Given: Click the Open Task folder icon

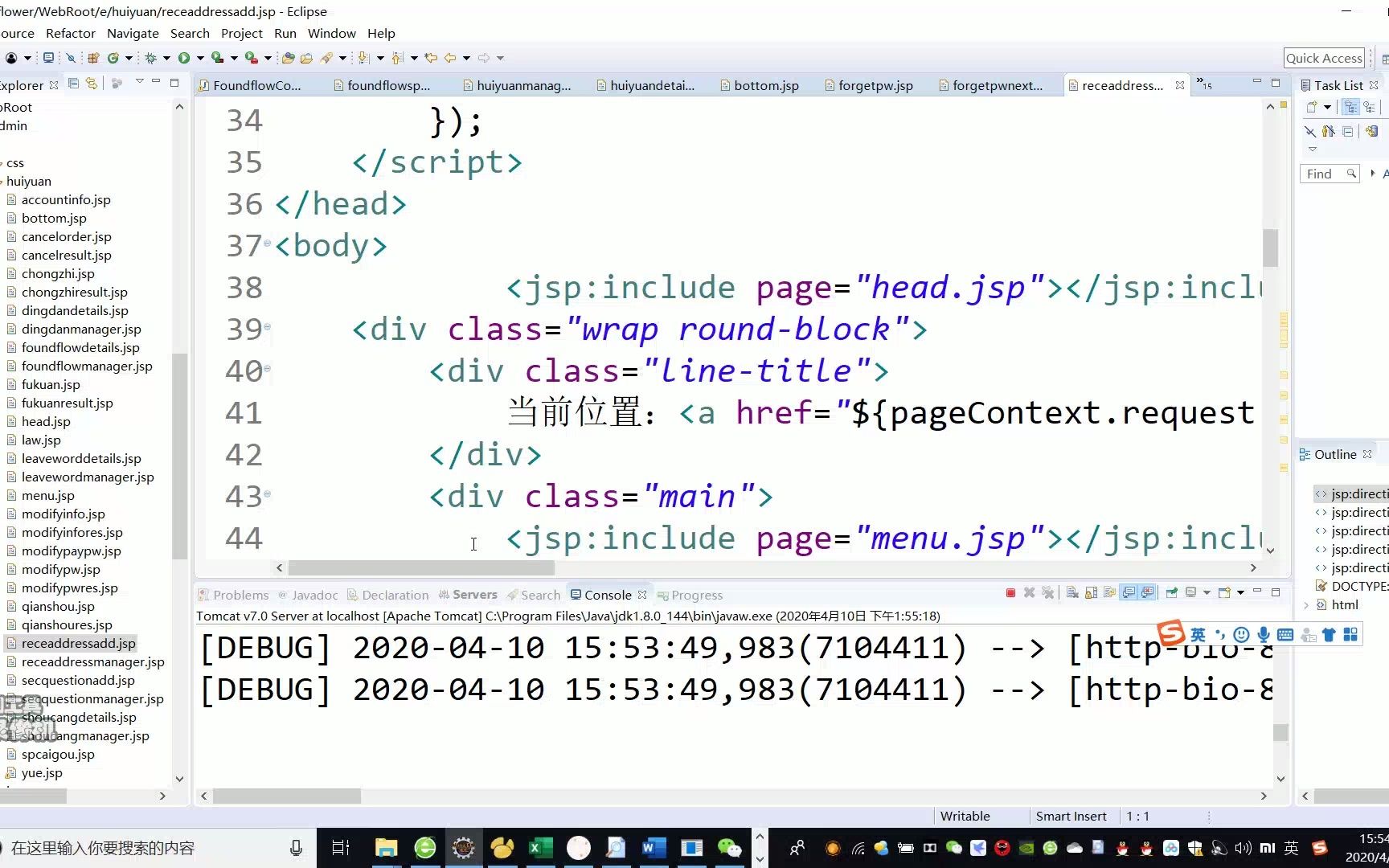Looking at the screenshot, I should (x=306, y=58).
